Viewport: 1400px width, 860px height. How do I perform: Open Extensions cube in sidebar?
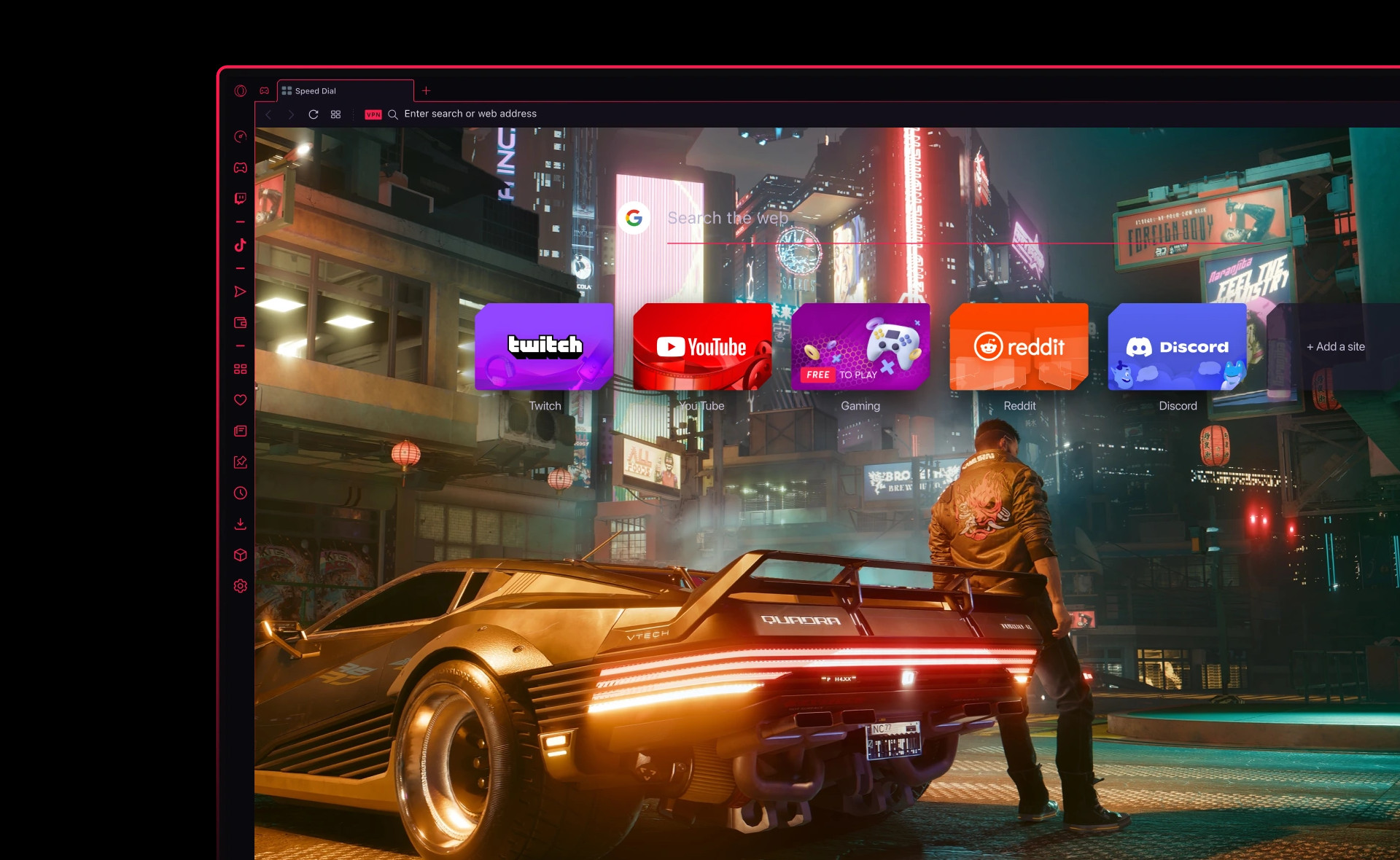click(241, 555)
